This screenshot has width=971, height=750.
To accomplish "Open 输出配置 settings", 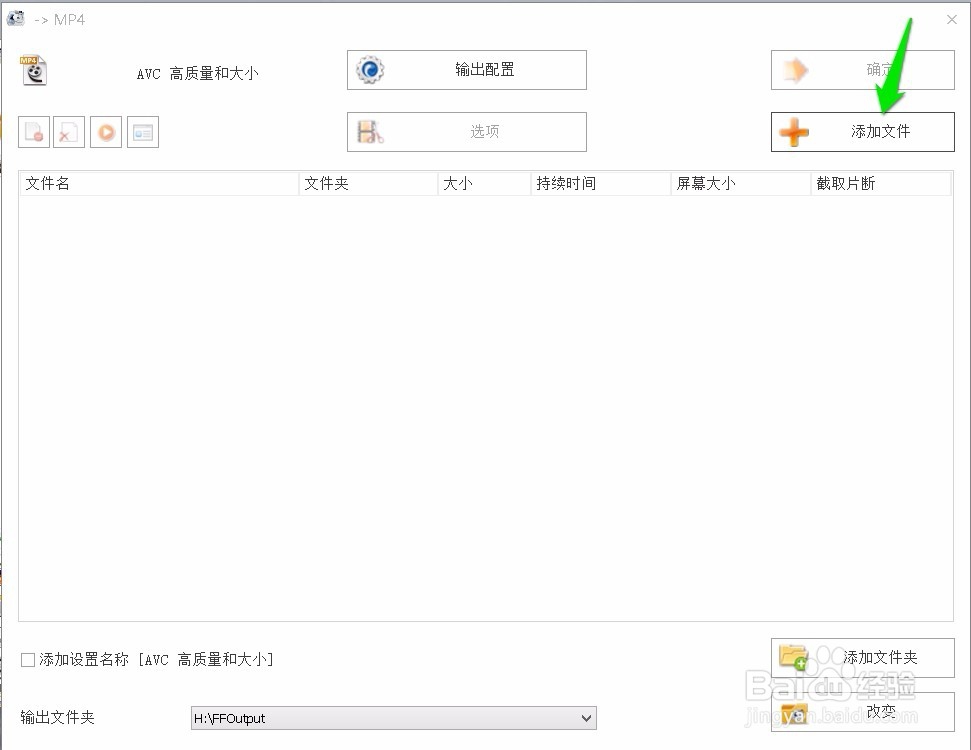I will click(466, 69).
